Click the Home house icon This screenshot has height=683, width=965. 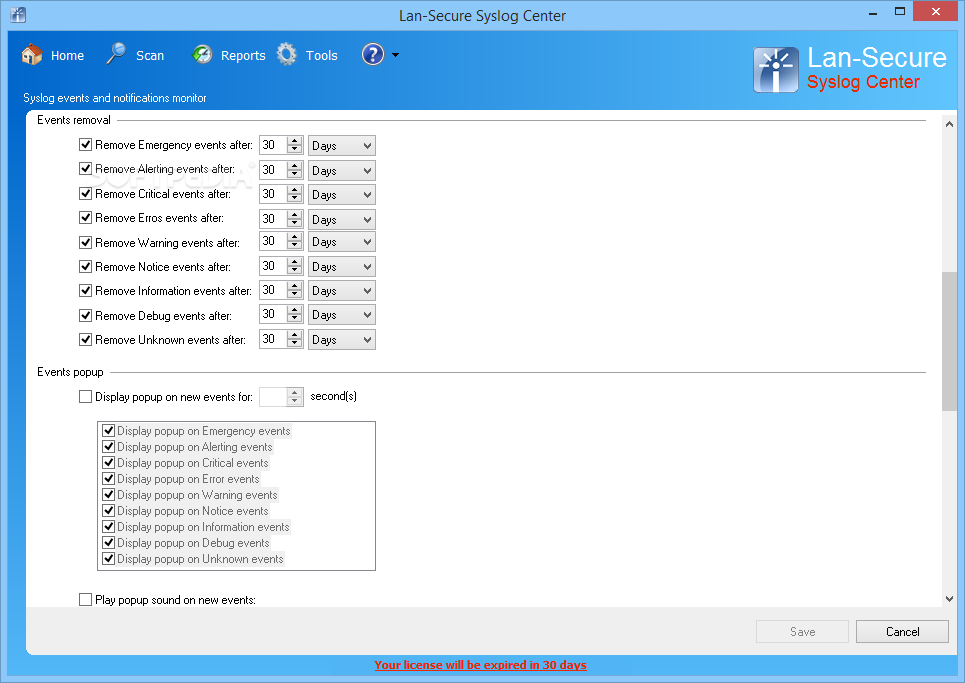32,55
